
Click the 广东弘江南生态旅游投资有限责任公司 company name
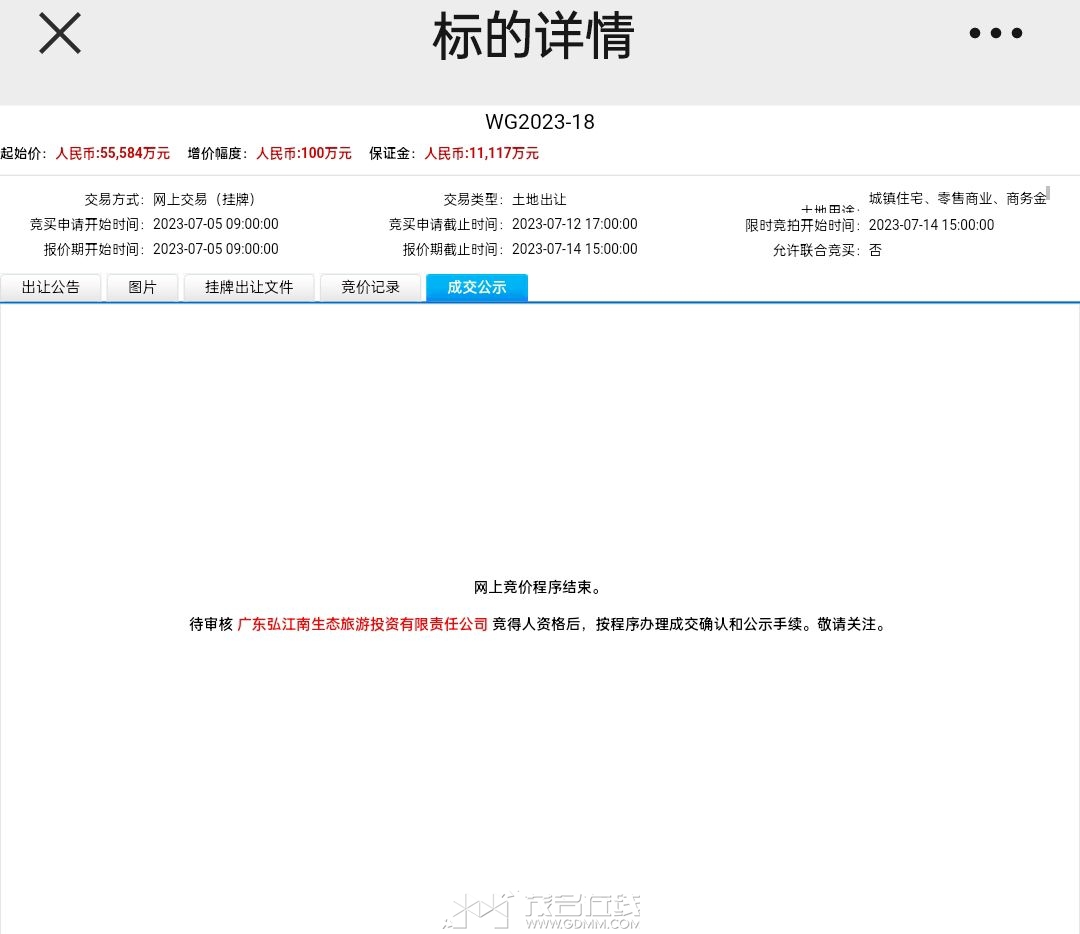click(x=362, y=624)
